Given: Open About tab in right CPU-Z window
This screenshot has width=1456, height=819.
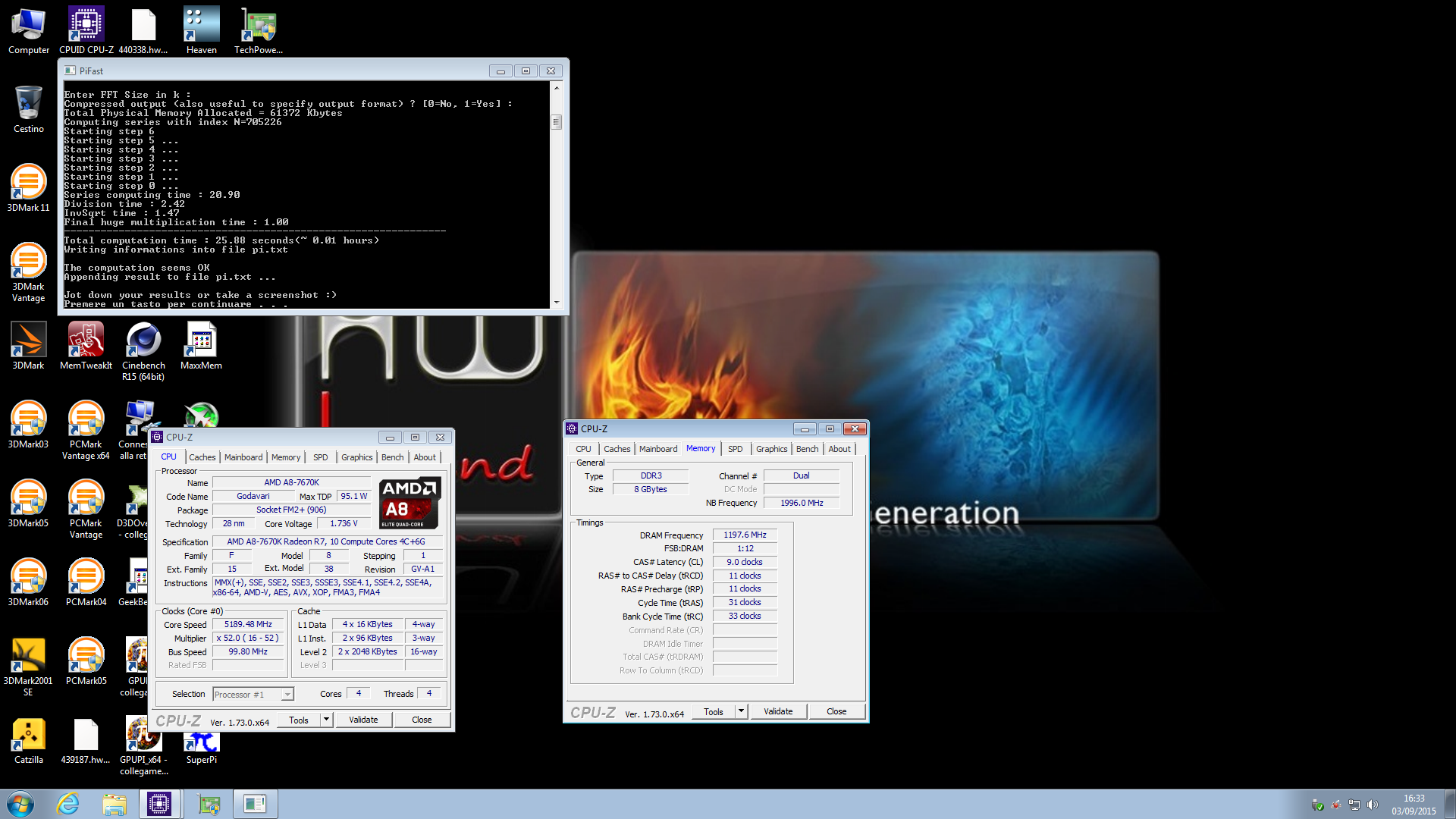Looking at the screenshot, I should pyautogui.click(x=839, y=449).
